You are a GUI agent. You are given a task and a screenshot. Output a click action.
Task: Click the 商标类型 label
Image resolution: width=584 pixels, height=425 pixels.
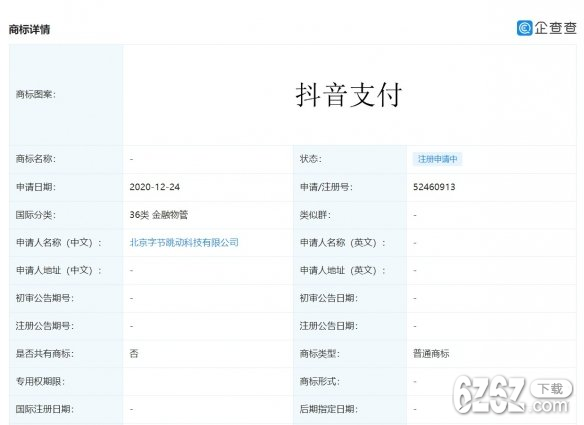coord(320,353)
